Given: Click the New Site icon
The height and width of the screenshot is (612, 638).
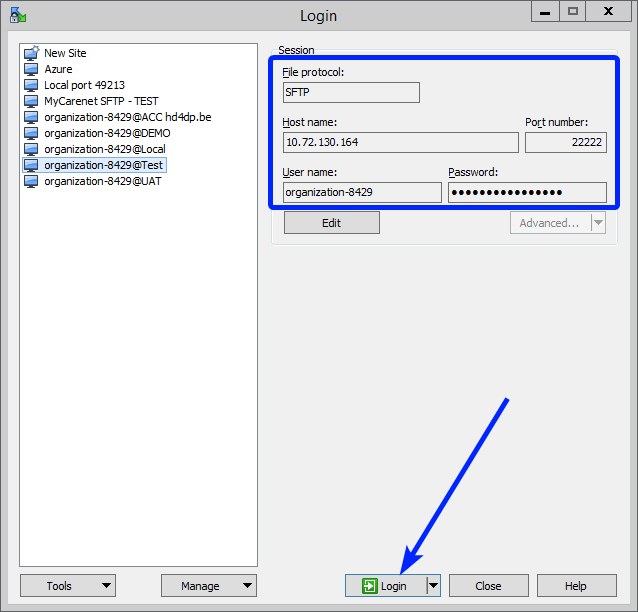Looking at the screenshot, I should click(x=31, y=53).
